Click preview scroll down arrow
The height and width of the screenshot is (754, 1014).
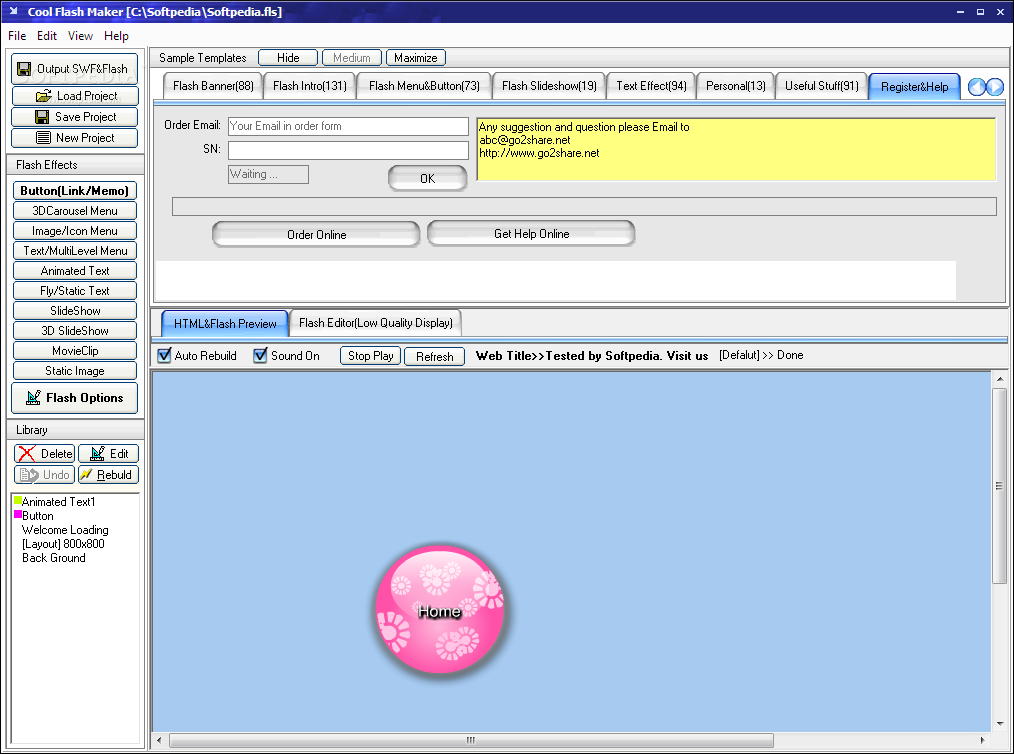point(1000,724)
